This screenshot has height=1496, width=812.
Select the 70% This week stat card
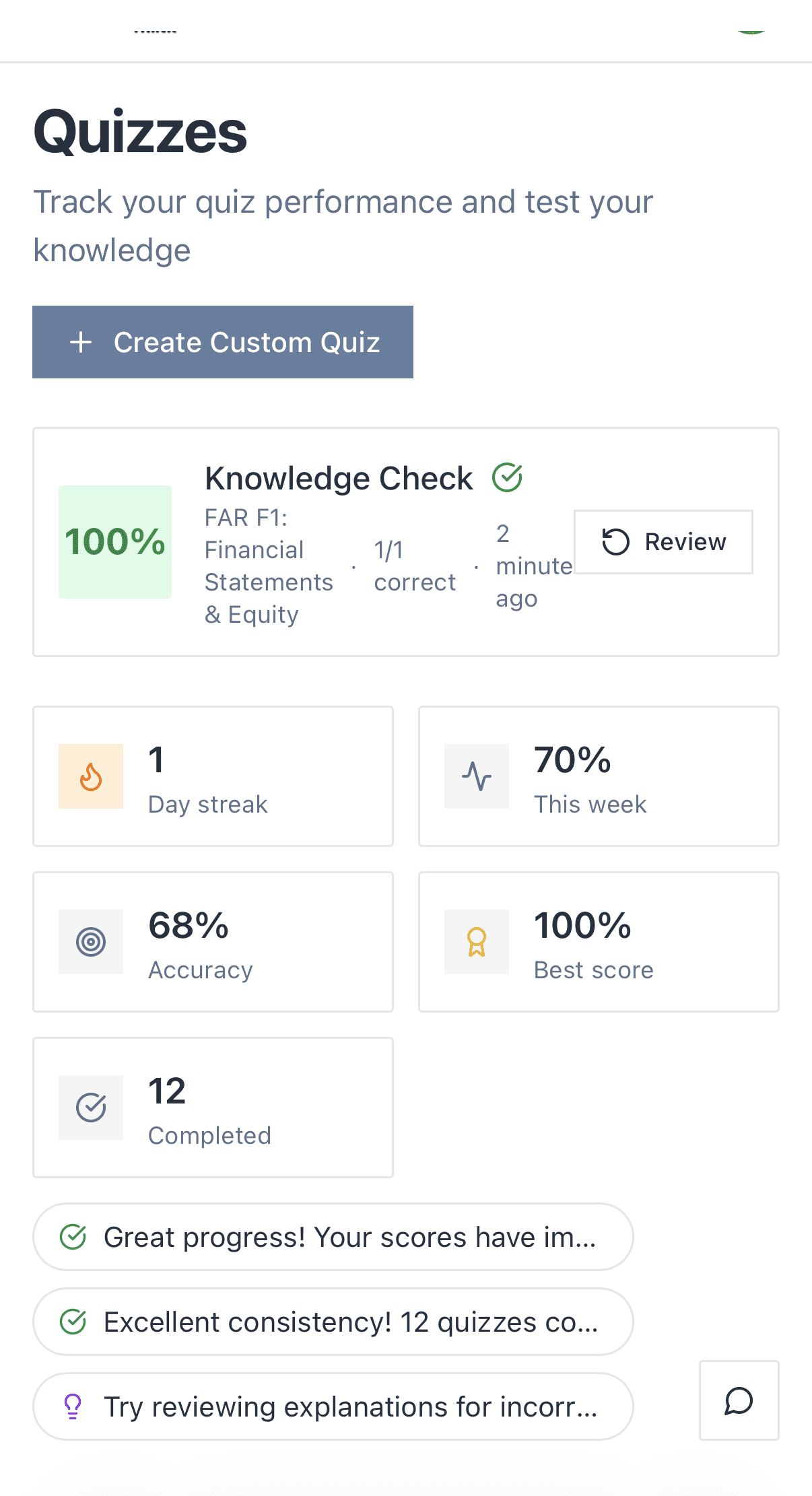pos(598,776)
